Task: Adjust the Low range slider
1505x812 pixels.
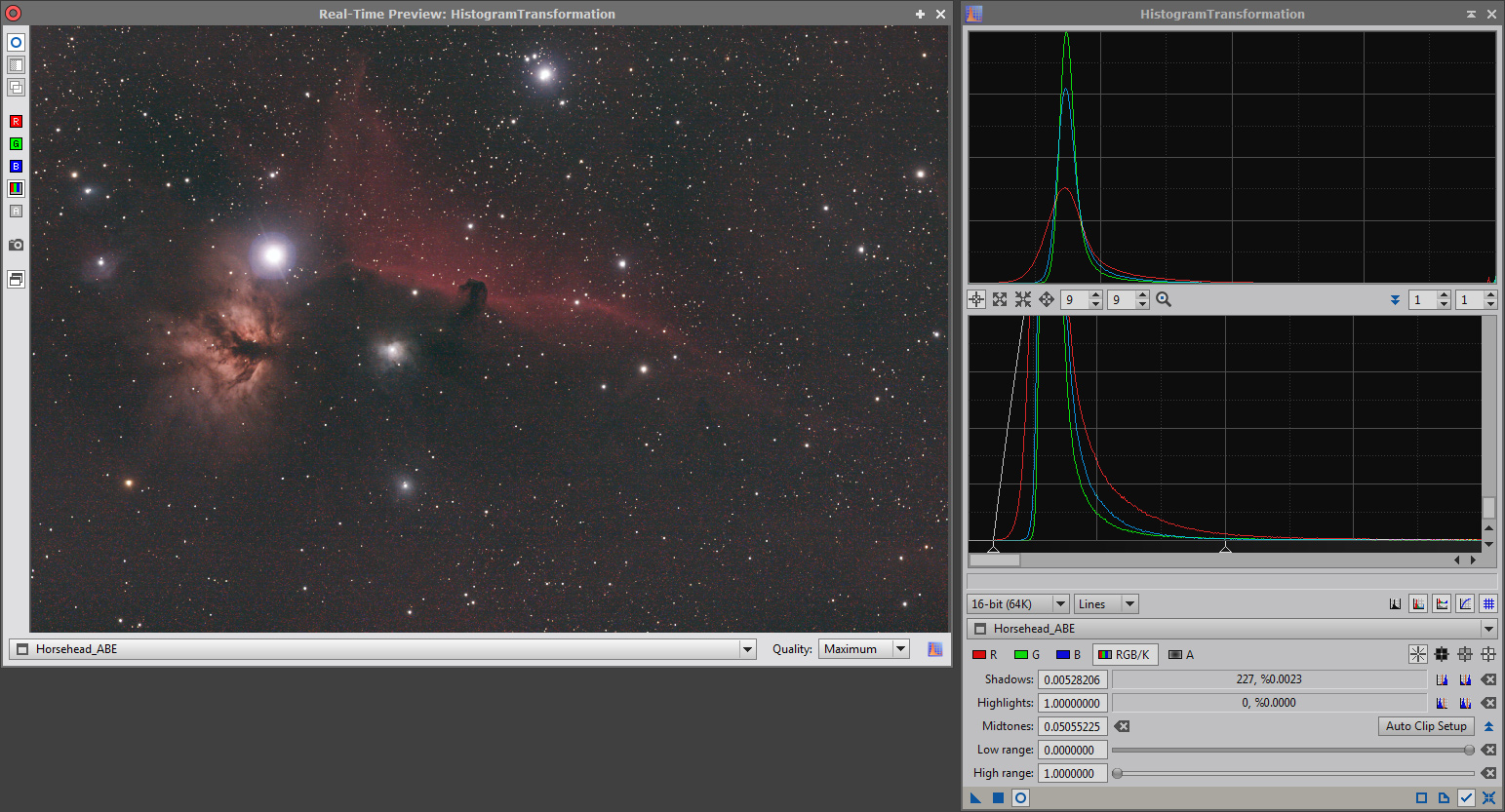Action: click(1293, 750)
